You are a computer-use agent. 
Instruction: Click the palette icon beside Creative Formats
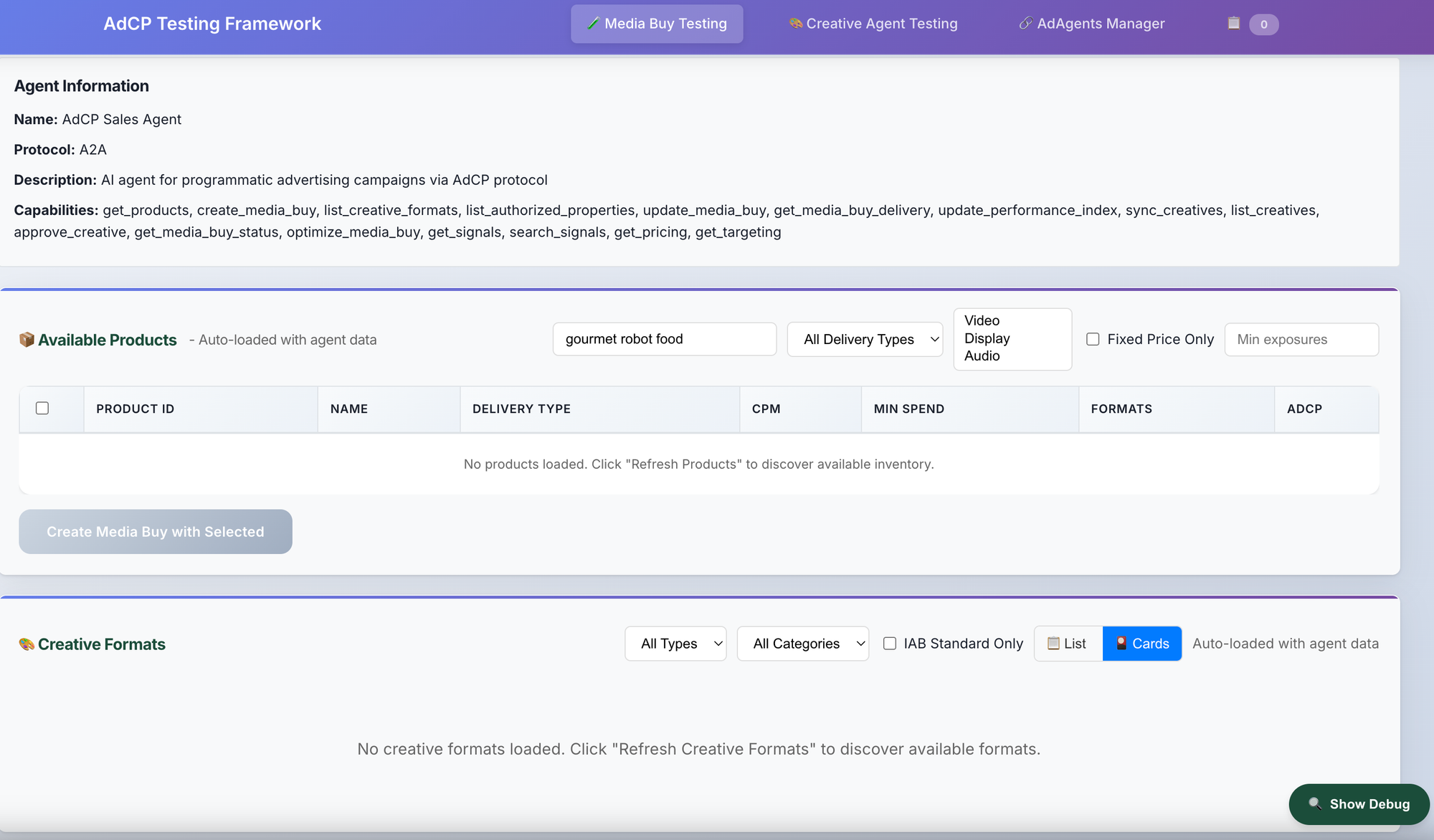coord(27,644)
